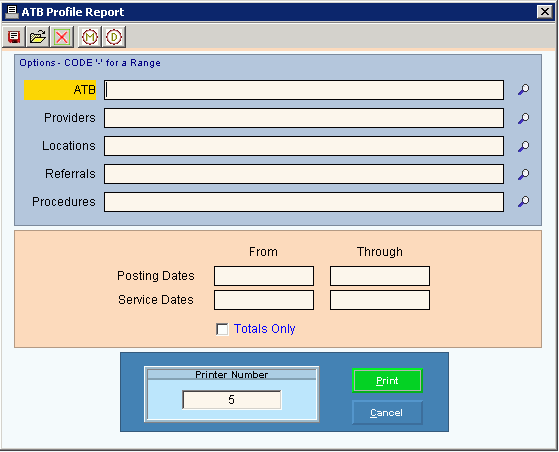Open the yellow folder toolbar icon
The image size is (559, 452).
tap(38, 37)
